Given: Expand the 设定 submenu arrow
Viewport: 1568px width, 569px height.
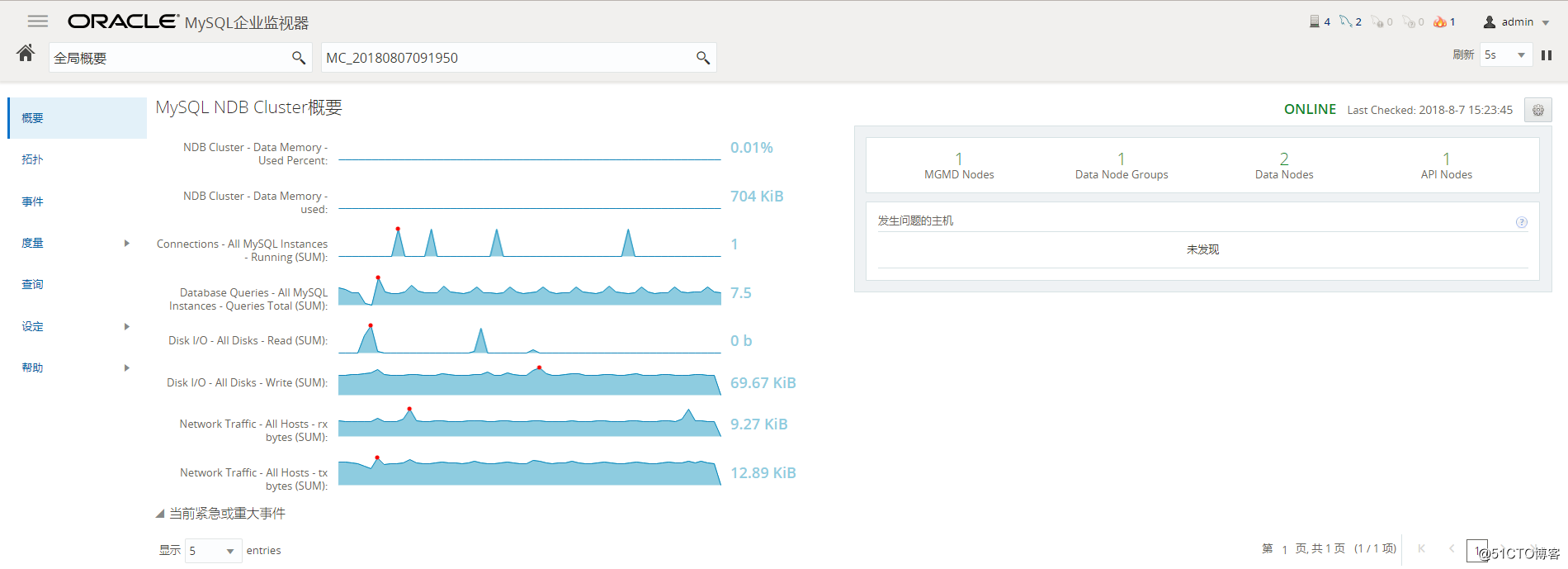Looking at the screenshot, I should 126,326.
